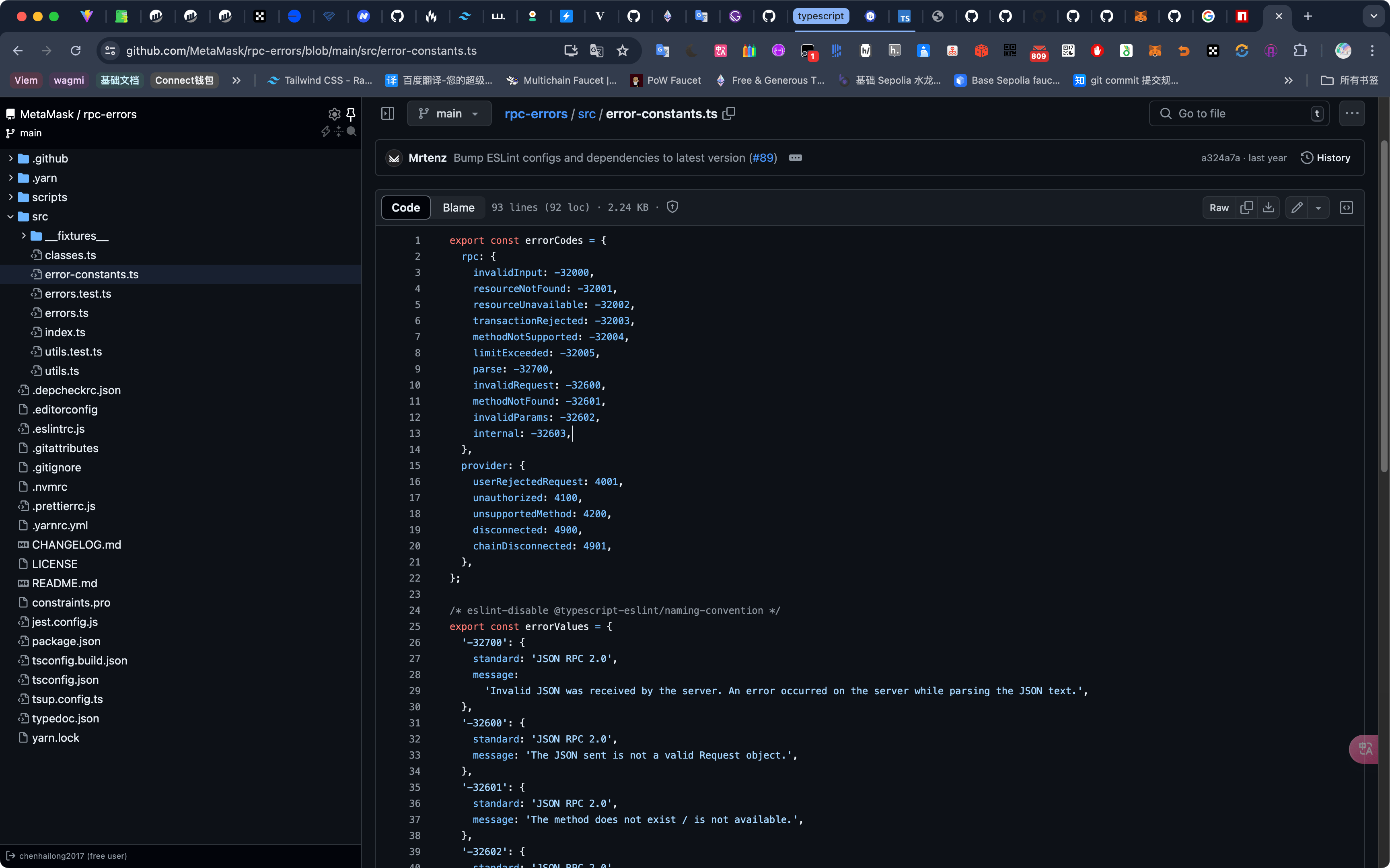Screen dimensions: 1390x868
Task: Click the floating translate widget
Action: [x=1365, y=749]
